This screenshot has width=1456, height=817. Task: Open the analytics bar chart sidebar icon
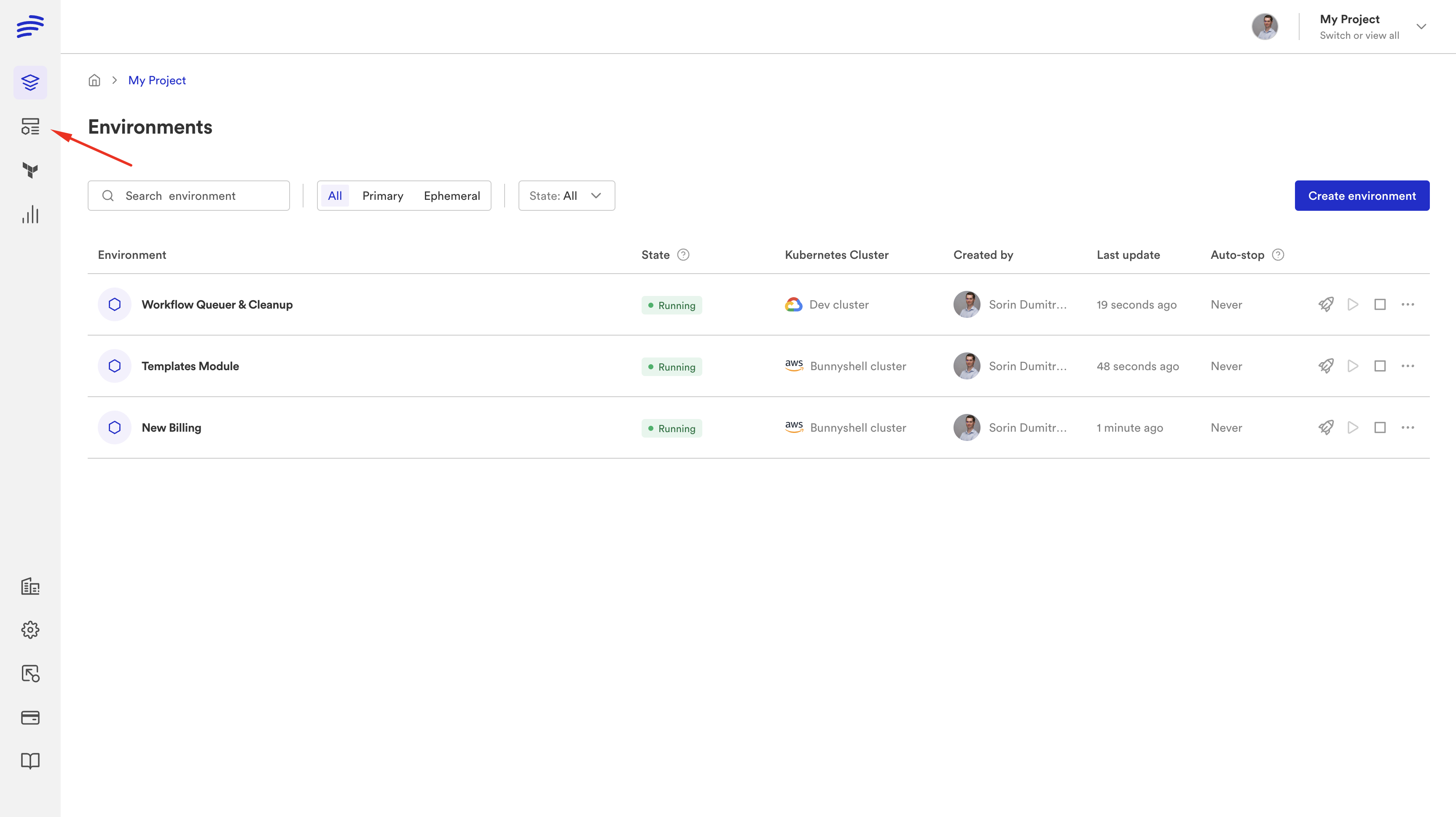pos(30,214)
